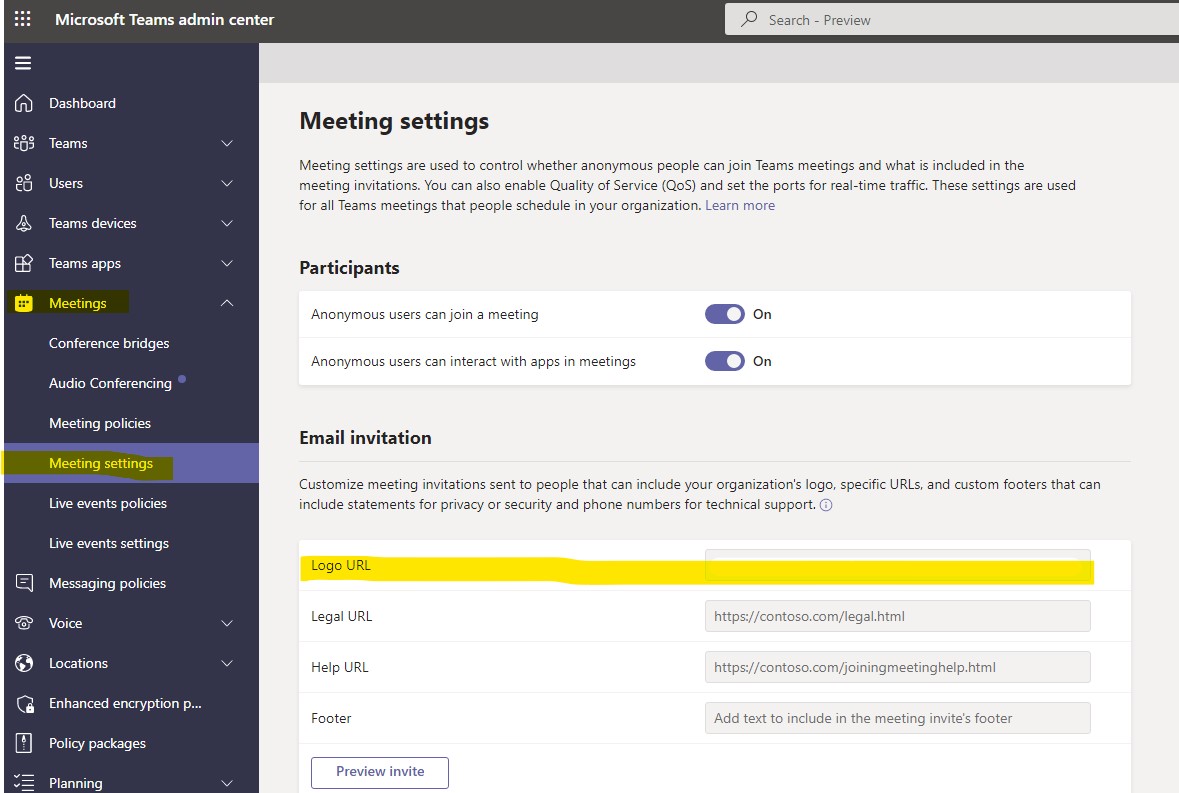The image size is (1179, 793).
Task: Toggle Anonymous users can interact with apps
Action: (725, 362)
